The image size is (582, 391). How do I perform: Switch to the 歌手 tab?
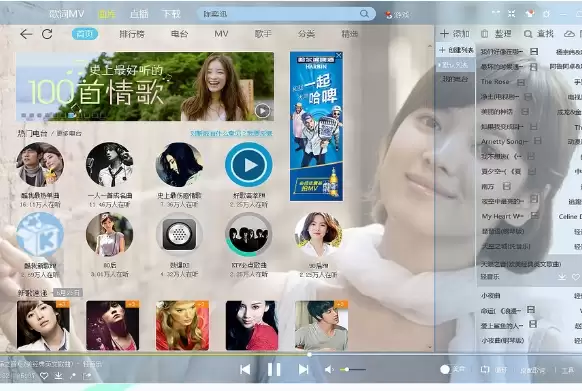click(263, 34)
